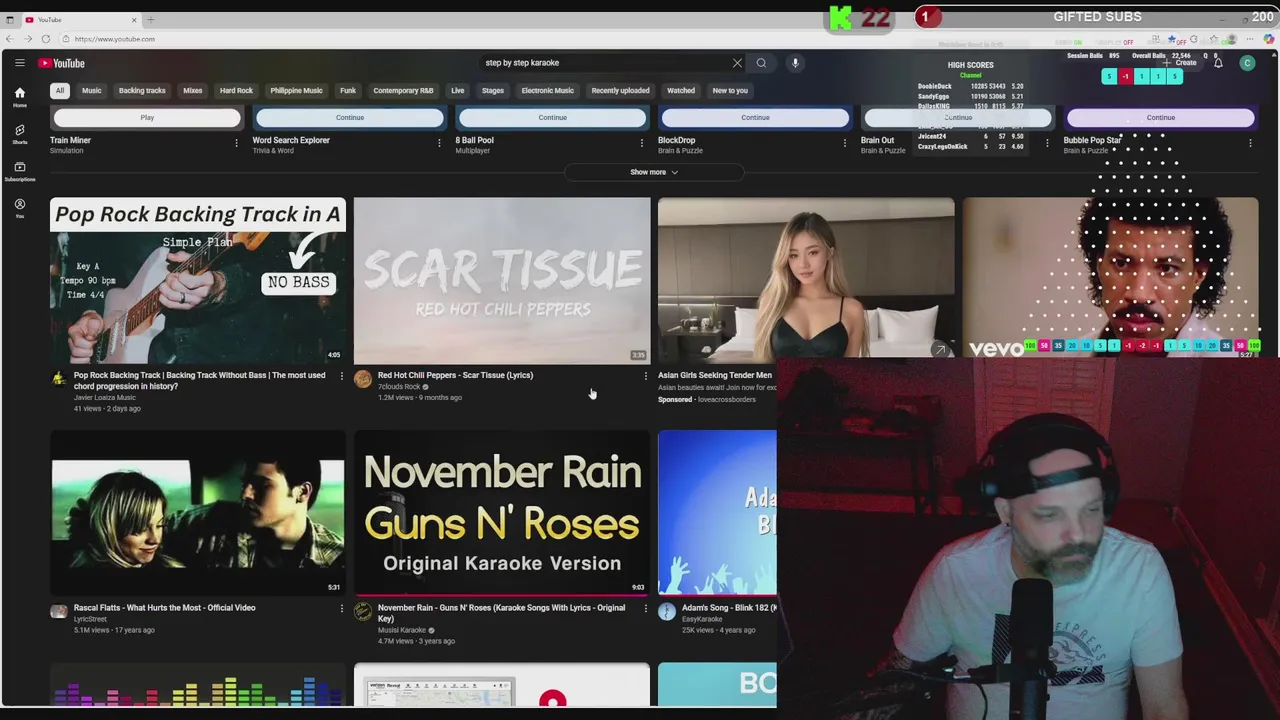Continue Word Search Explorer game
Screen dimensions: 1280x720
tap(350, 118)
